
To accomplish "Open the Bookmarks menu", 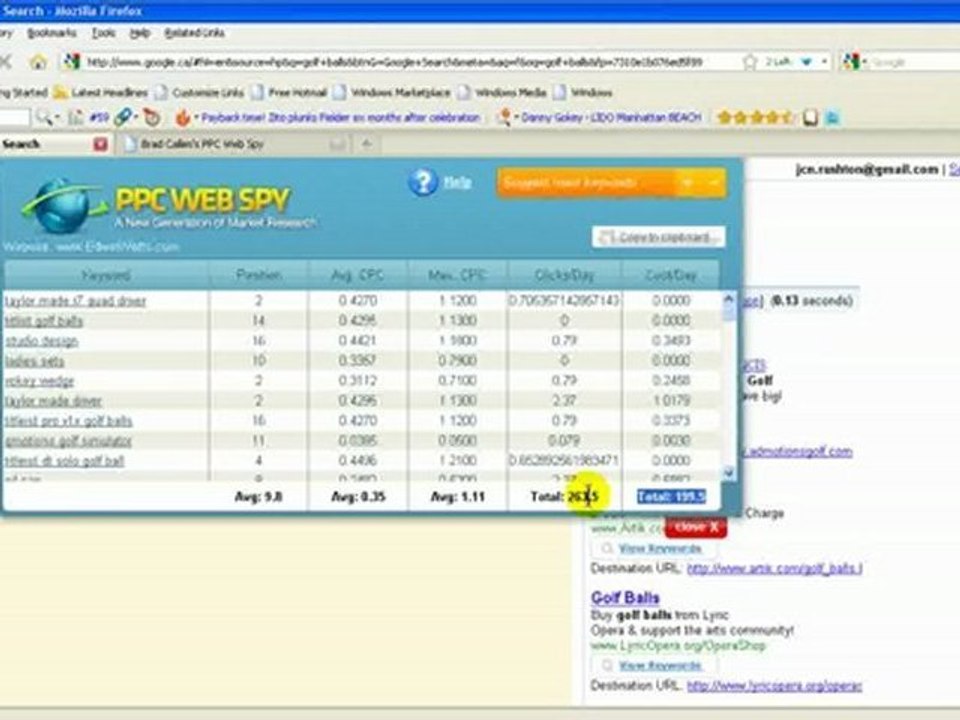I will tap(52, 32).
